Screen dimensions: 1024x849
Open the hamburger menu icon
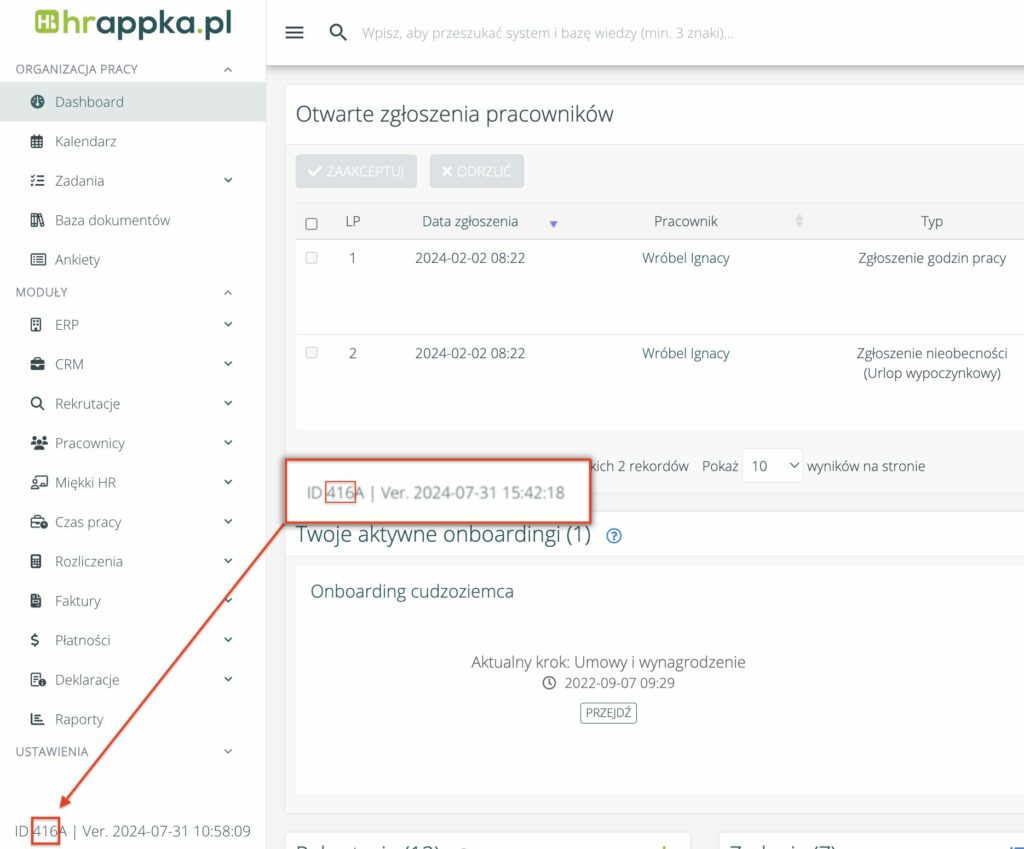pos(294,33)
